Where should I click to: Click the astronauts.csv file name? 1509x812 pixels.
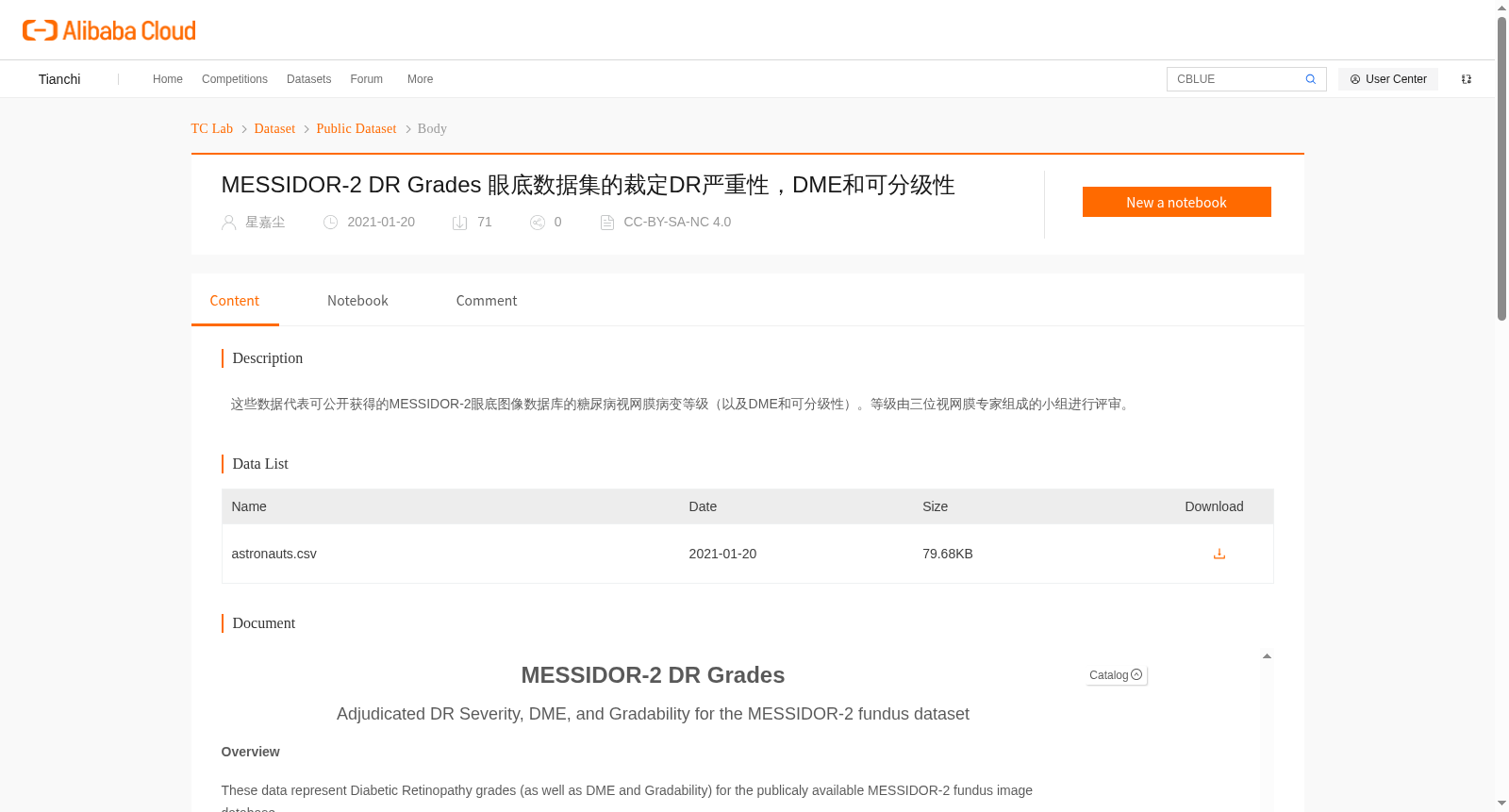click(x=274, y=554)
